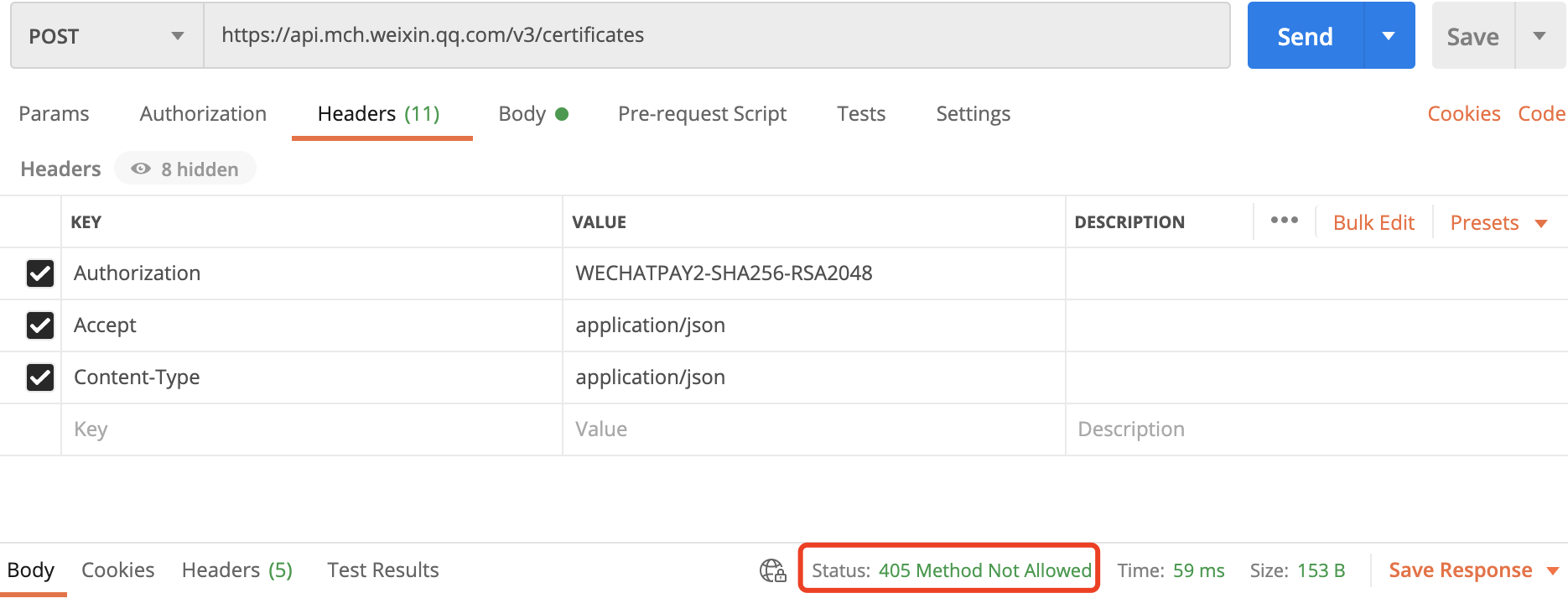The height and width of the screenshot is (614, 1568).
Task: Switch to the Authorization tab
Action: pyautogui.click(x=203, y=114)
